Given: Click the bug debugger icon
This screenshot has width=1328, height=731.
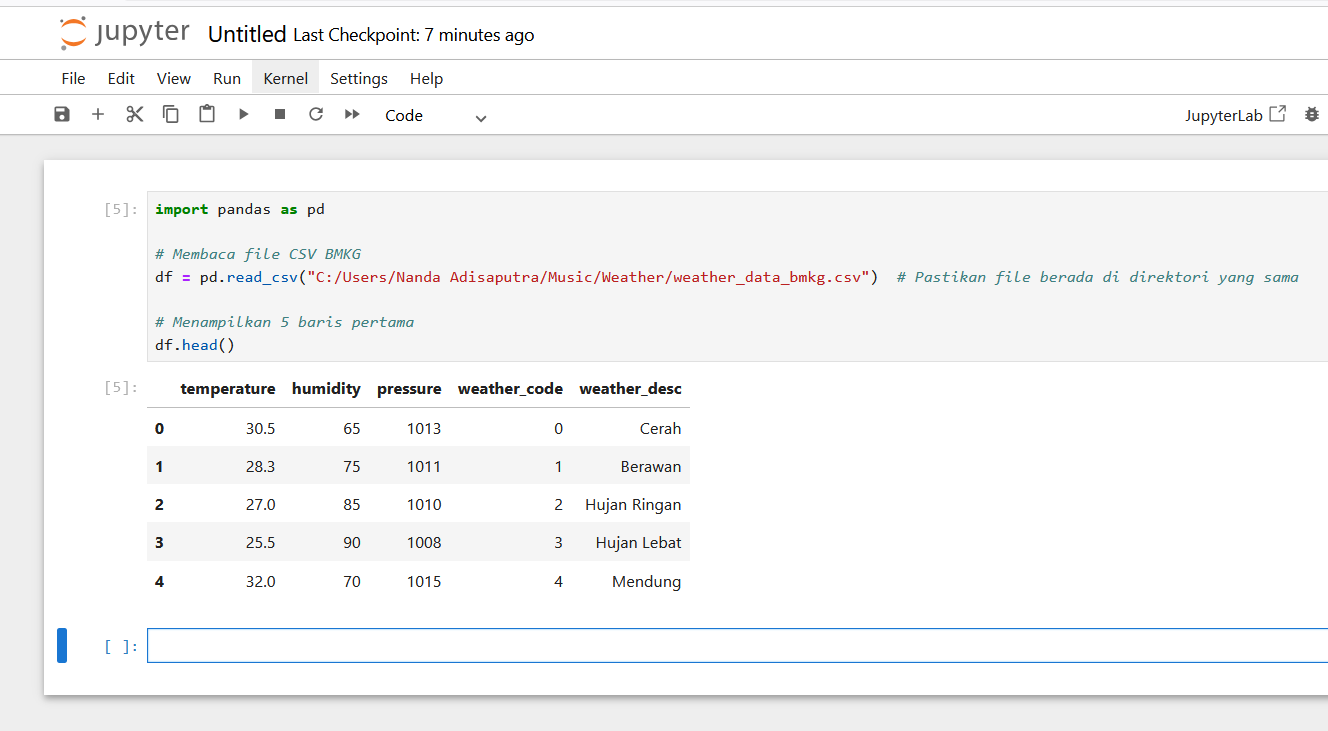Looking at the screenshot, I should 1312,115.
